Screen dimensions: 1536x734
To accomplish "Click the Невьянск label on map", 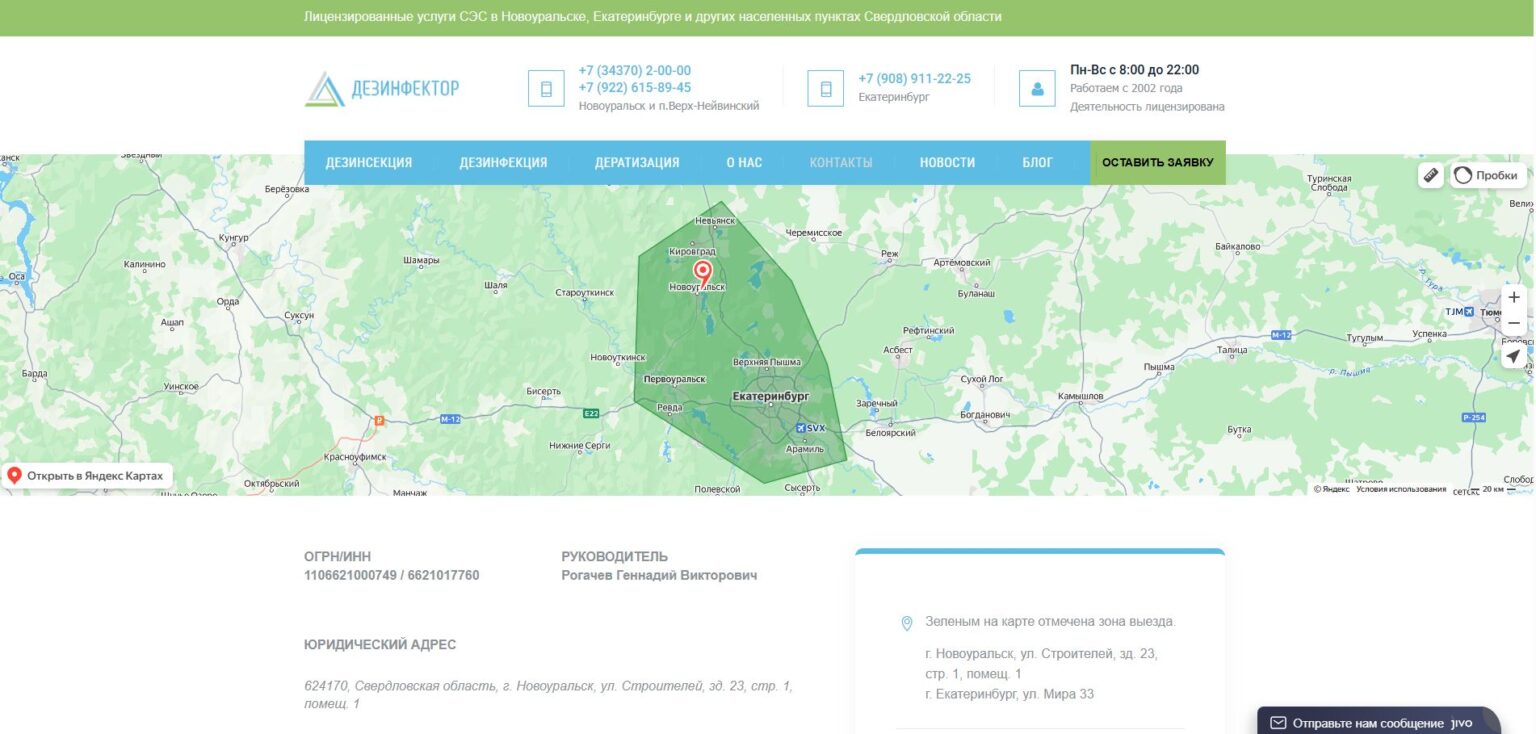I will [715, 220].
